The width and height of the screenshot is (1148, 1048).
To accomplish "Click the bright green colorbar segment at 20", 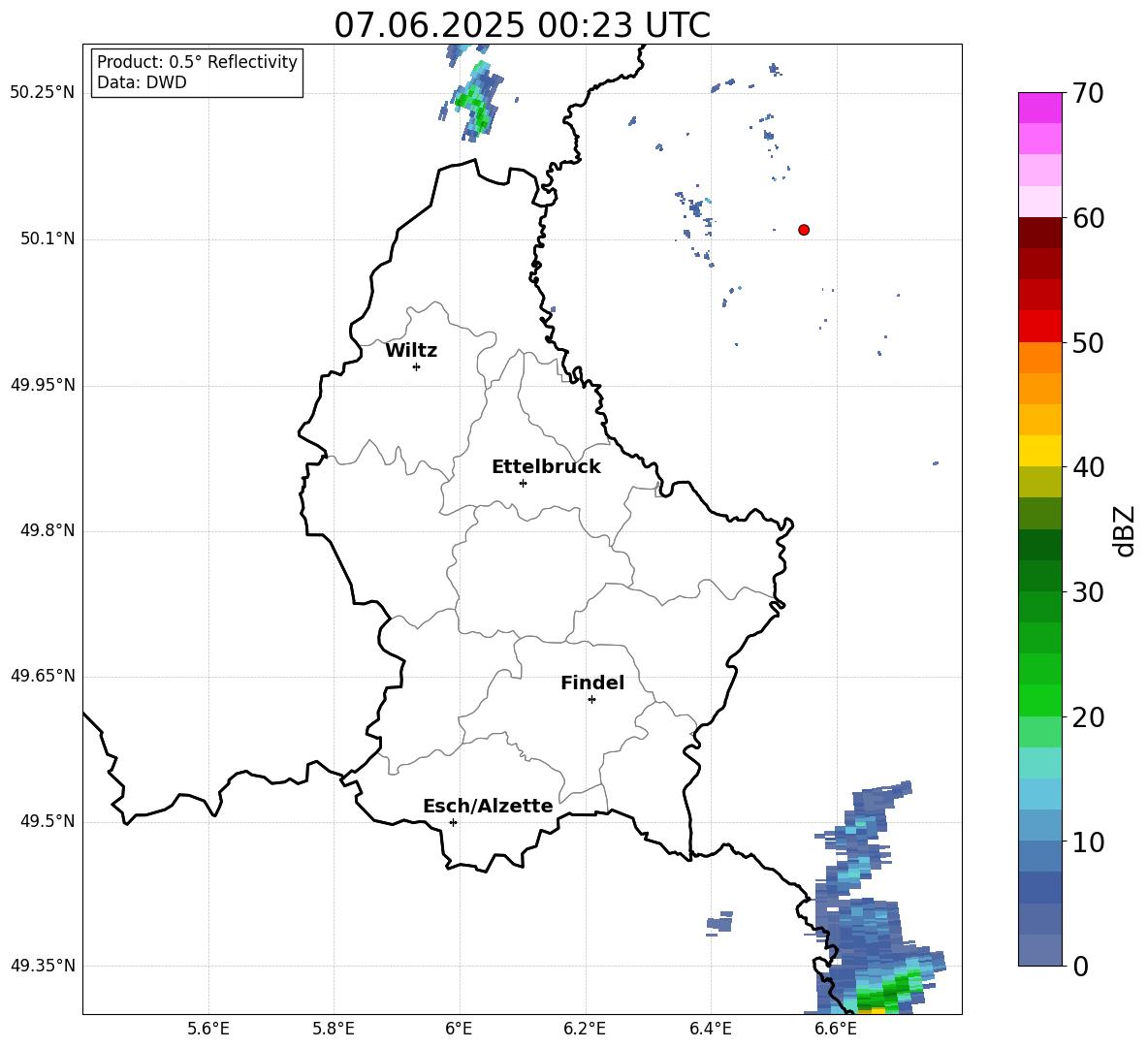I will pyautogui.click(x=1039, y=700).
